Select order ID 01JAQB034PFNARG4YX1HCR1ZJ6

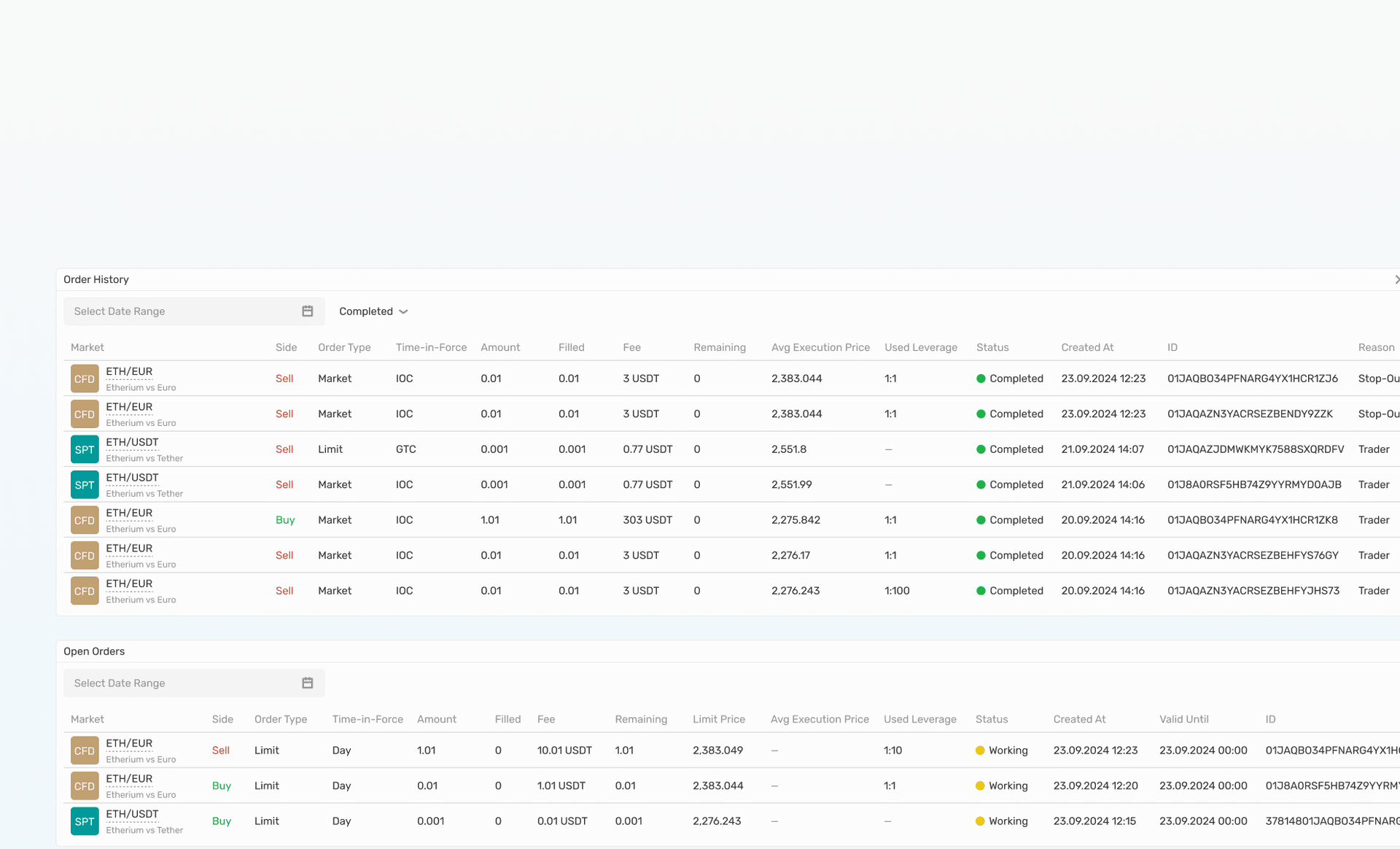[1253, 379]
